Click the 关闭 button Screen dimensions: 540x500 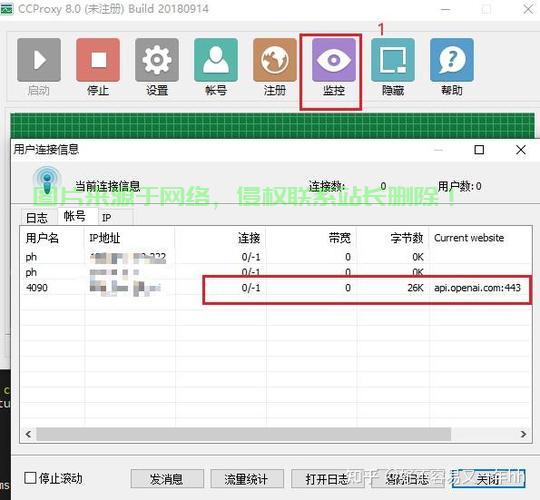tap(488, 479)
